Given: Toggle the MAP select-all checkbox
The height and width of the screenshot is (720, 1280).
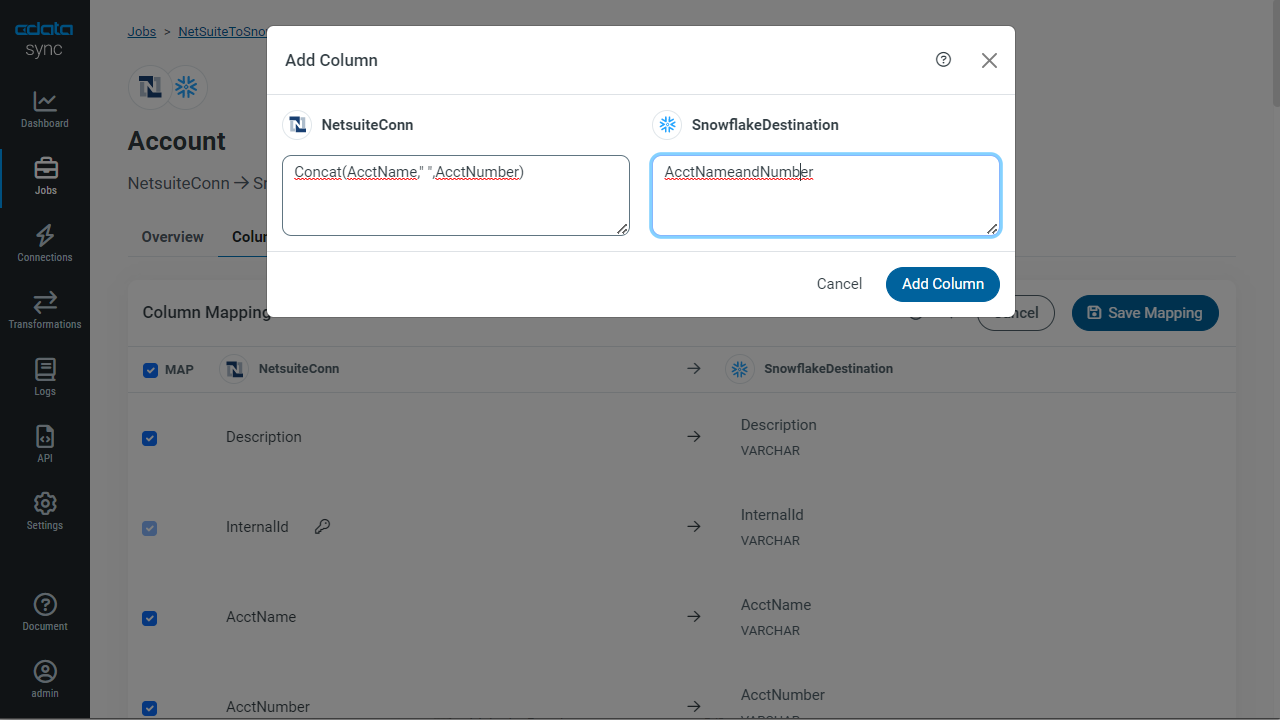Looking at the screenshot, I should tap(150, 370).
